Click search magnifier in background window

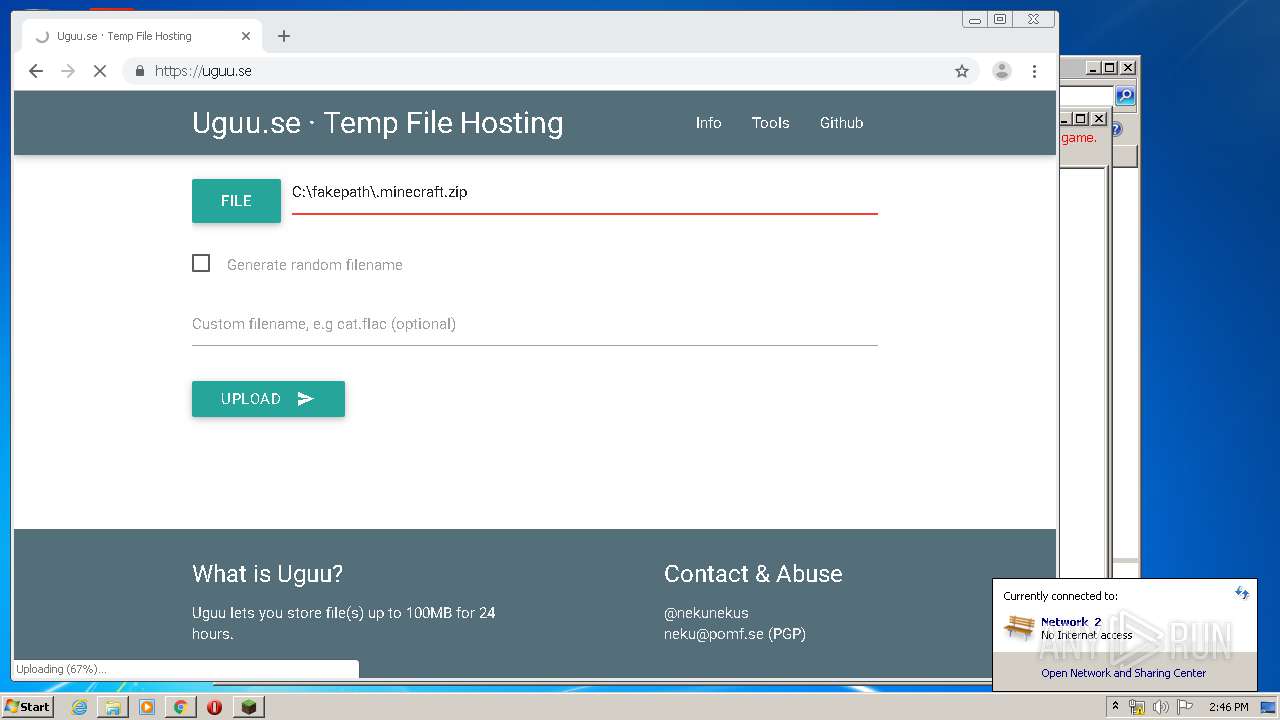(1125, 96)
